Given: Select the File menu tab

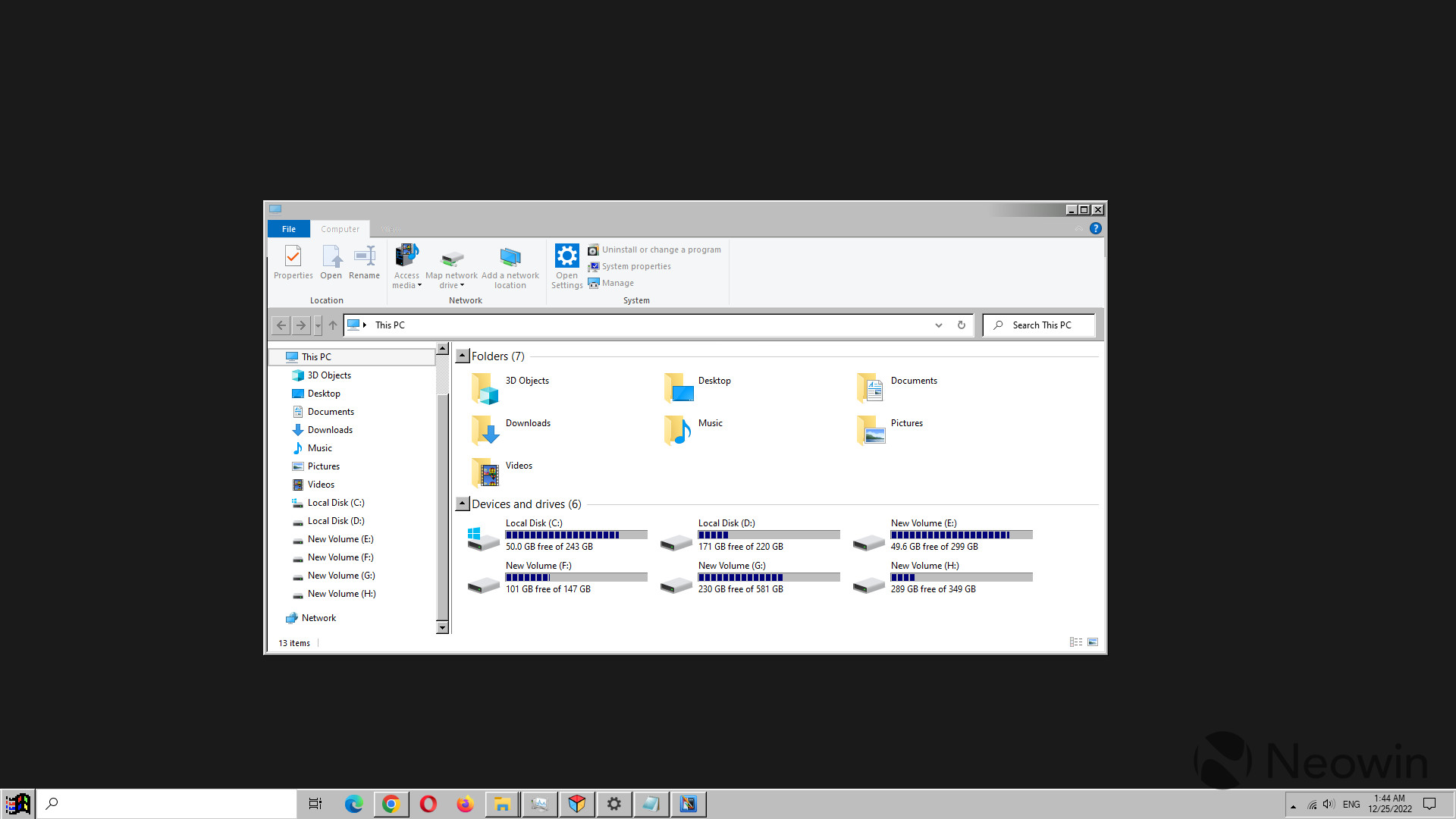Looking at the screenshot, I should point(289,229).
